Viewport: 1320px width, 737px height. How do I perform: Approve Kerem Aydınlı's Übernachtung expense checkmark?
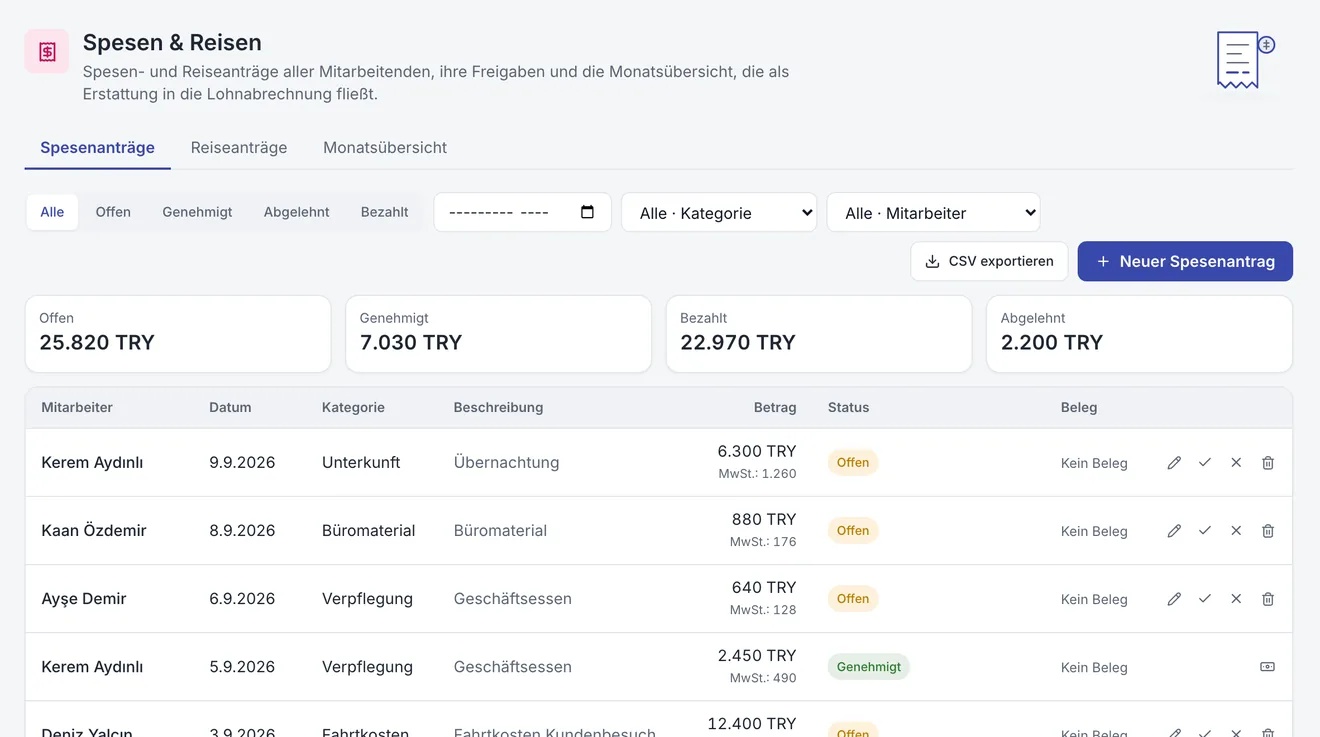click(x=1205, y=463)
